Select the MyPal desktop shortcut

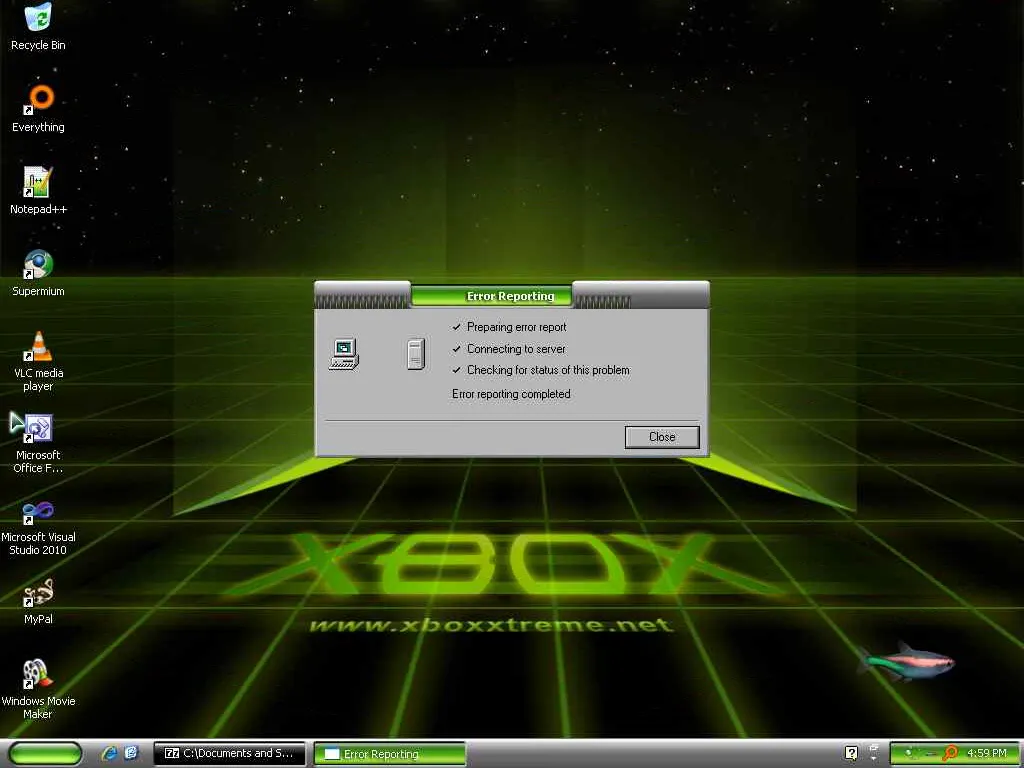(x=38, y=601)
